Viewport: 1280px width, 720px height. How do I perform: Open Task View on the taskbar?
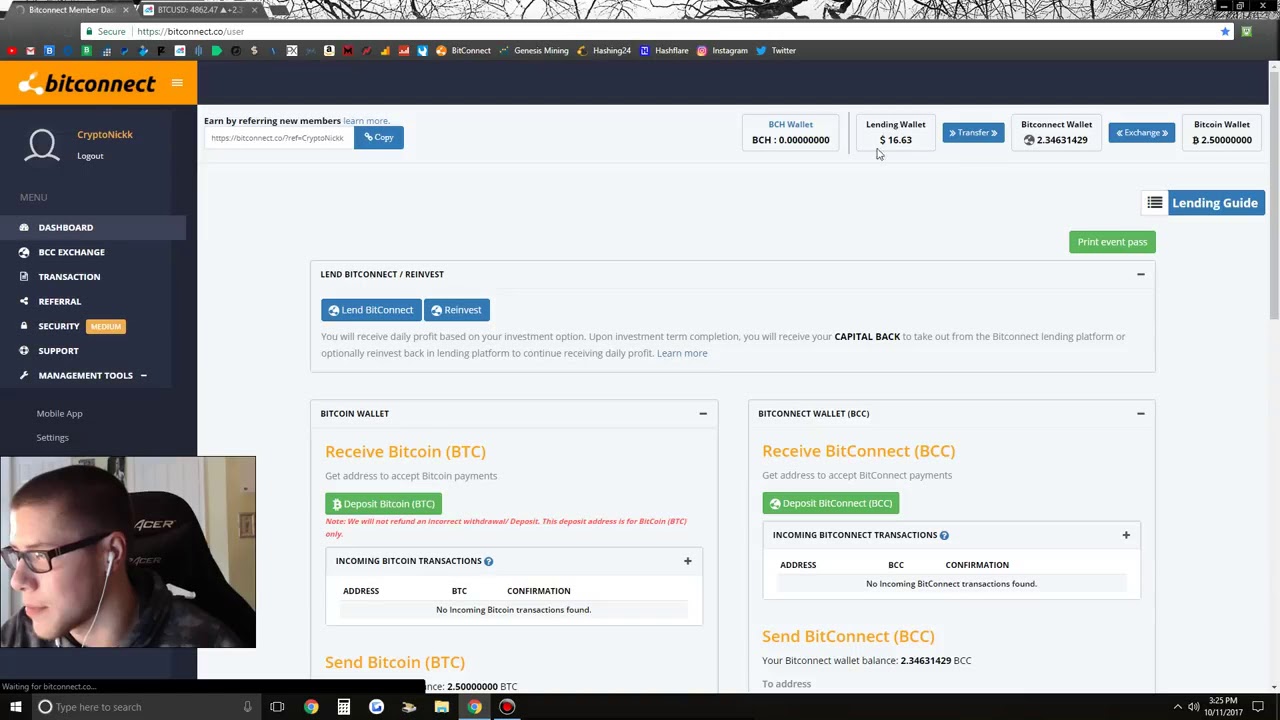point(277,707)
